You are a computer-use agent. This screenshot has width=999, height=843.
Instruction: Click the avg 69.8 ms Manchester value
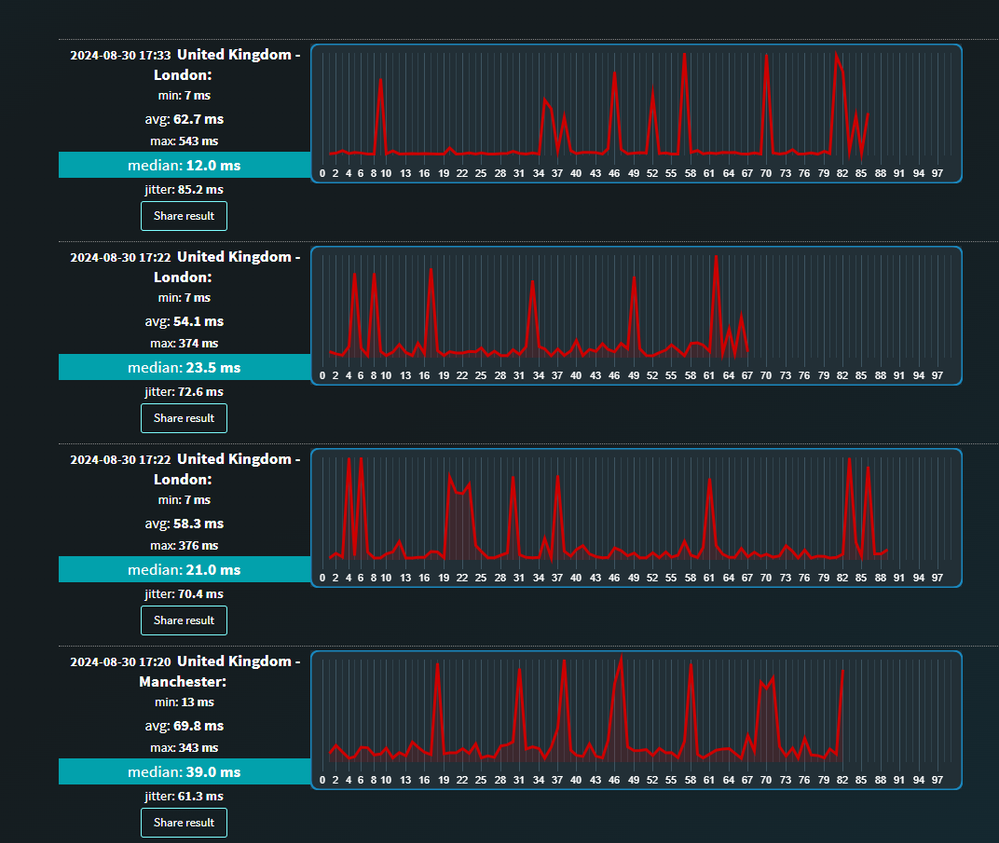pyautogui.click(x=183, y=725)
